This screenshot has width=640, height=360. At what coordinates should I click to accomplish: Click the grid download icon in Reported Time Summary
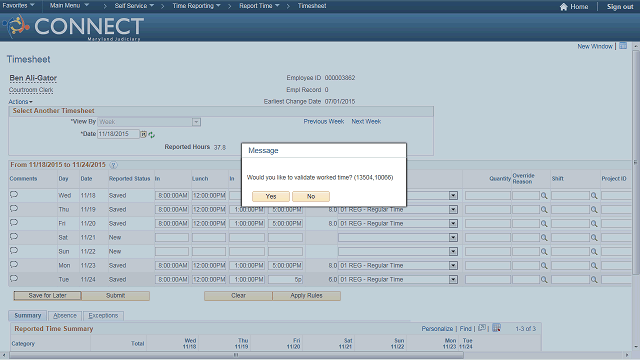coord(496,328)
